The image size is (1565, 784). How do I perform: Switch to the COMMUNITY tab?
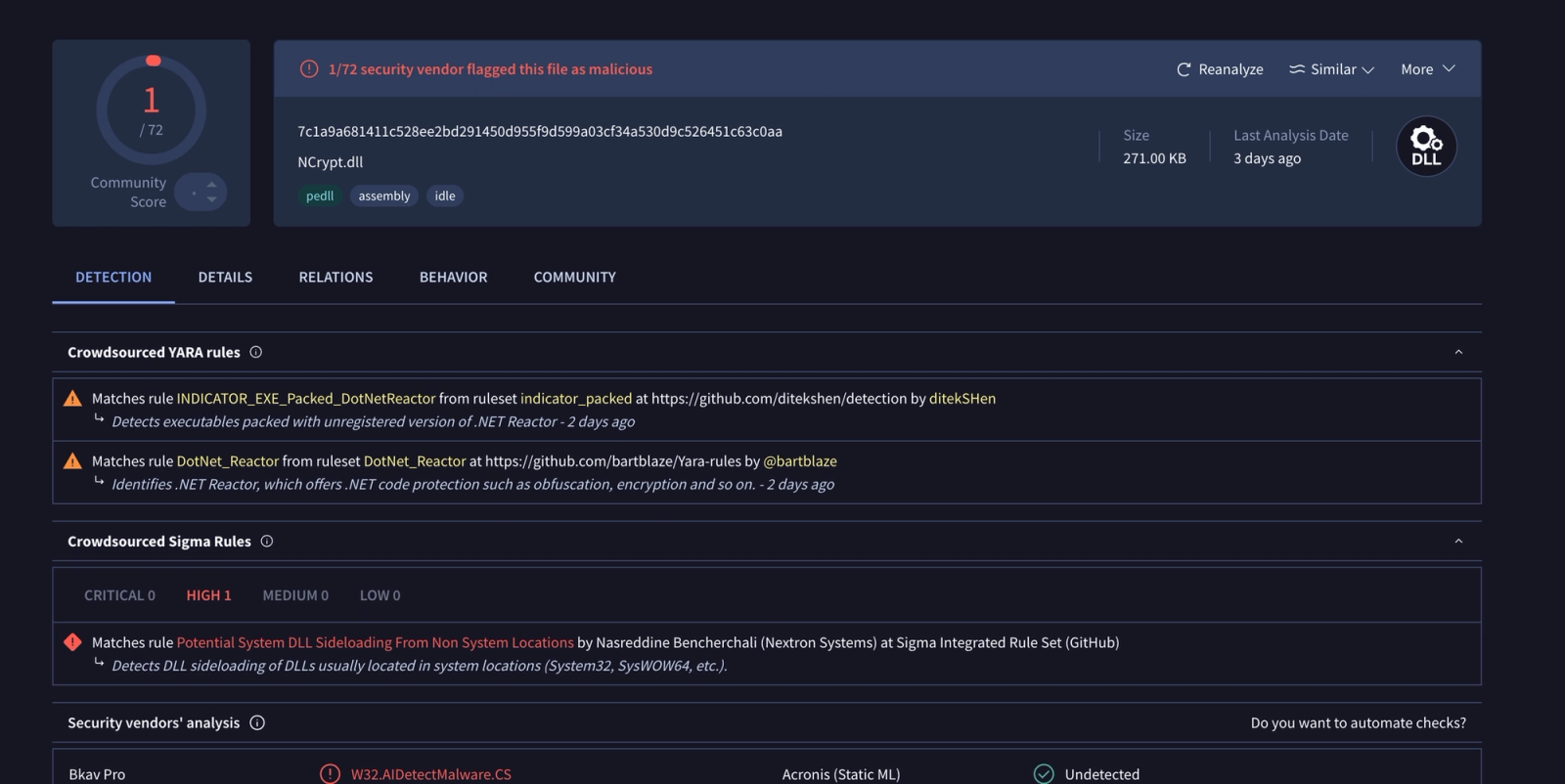(x=575, y=278)
